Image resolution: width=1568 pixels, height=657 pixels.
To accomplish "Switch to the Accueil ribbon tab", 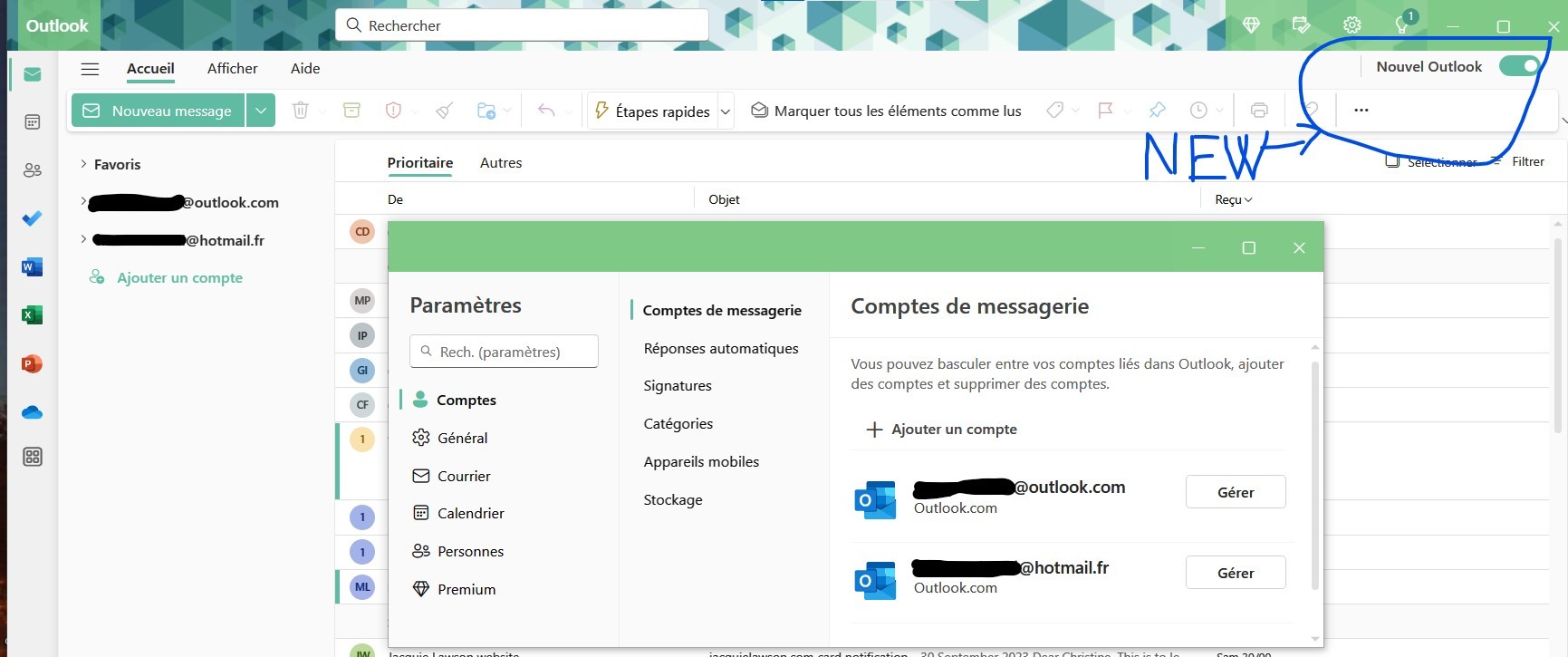I will pyautogui.click(x=150, y=68).
